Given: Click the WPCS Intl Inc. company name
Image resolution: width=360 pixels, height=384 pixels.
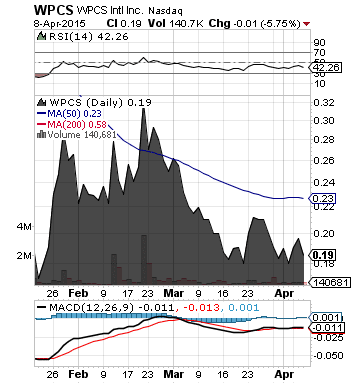Looking at the screenshot, I should pos(110,10).
